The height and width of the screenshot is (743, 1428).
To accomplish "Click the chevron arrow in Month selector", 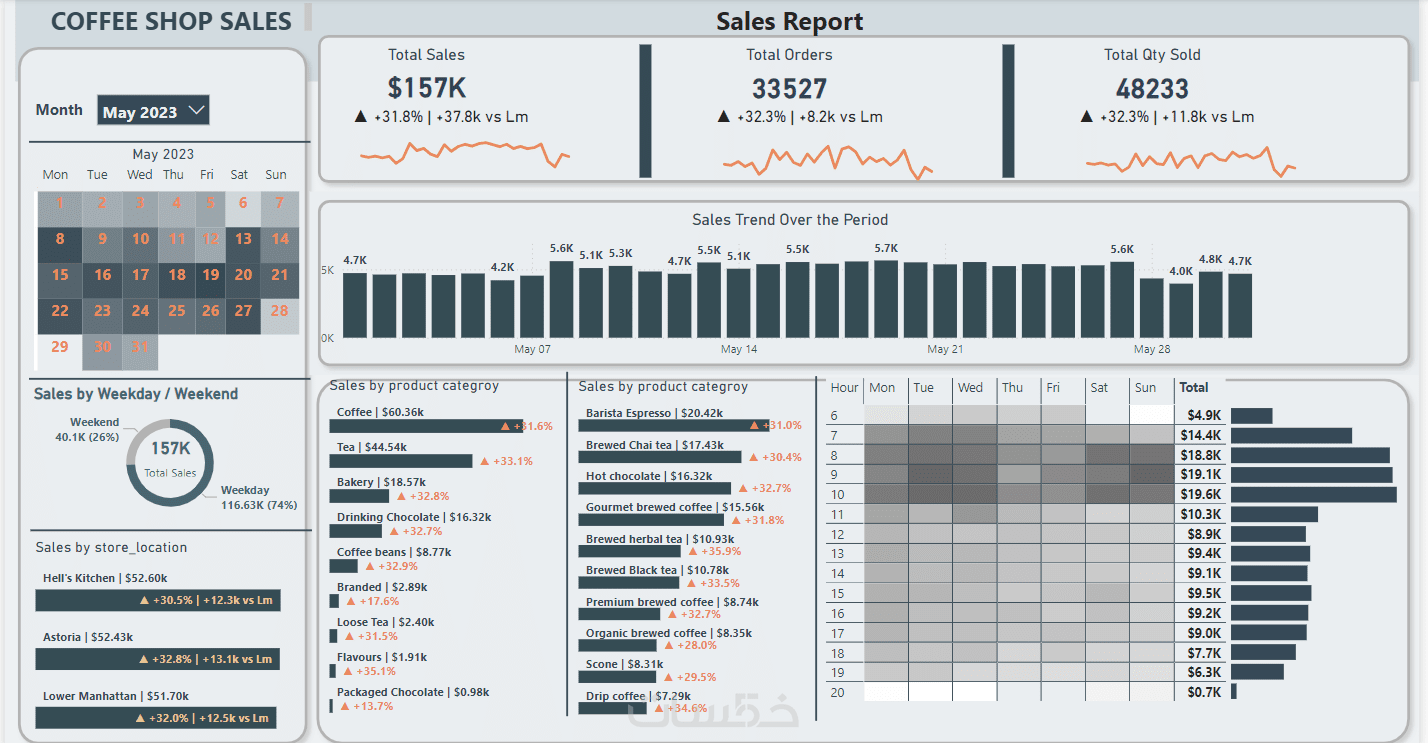I will click(x=196, y=110).
